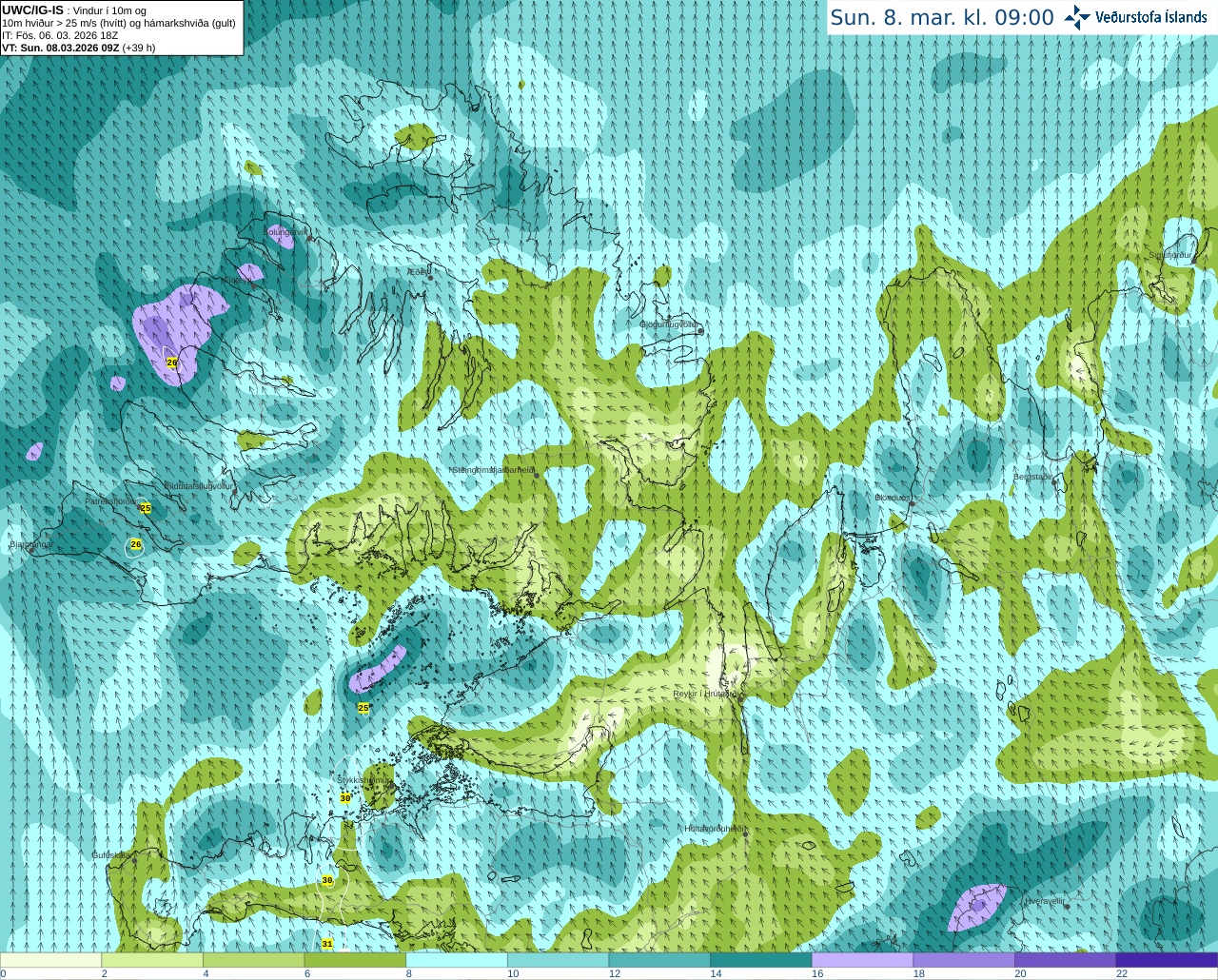Click the 'Stykkishólmur' station label
The width and height of the screenshot is (1218, 980).
point(363,780)
